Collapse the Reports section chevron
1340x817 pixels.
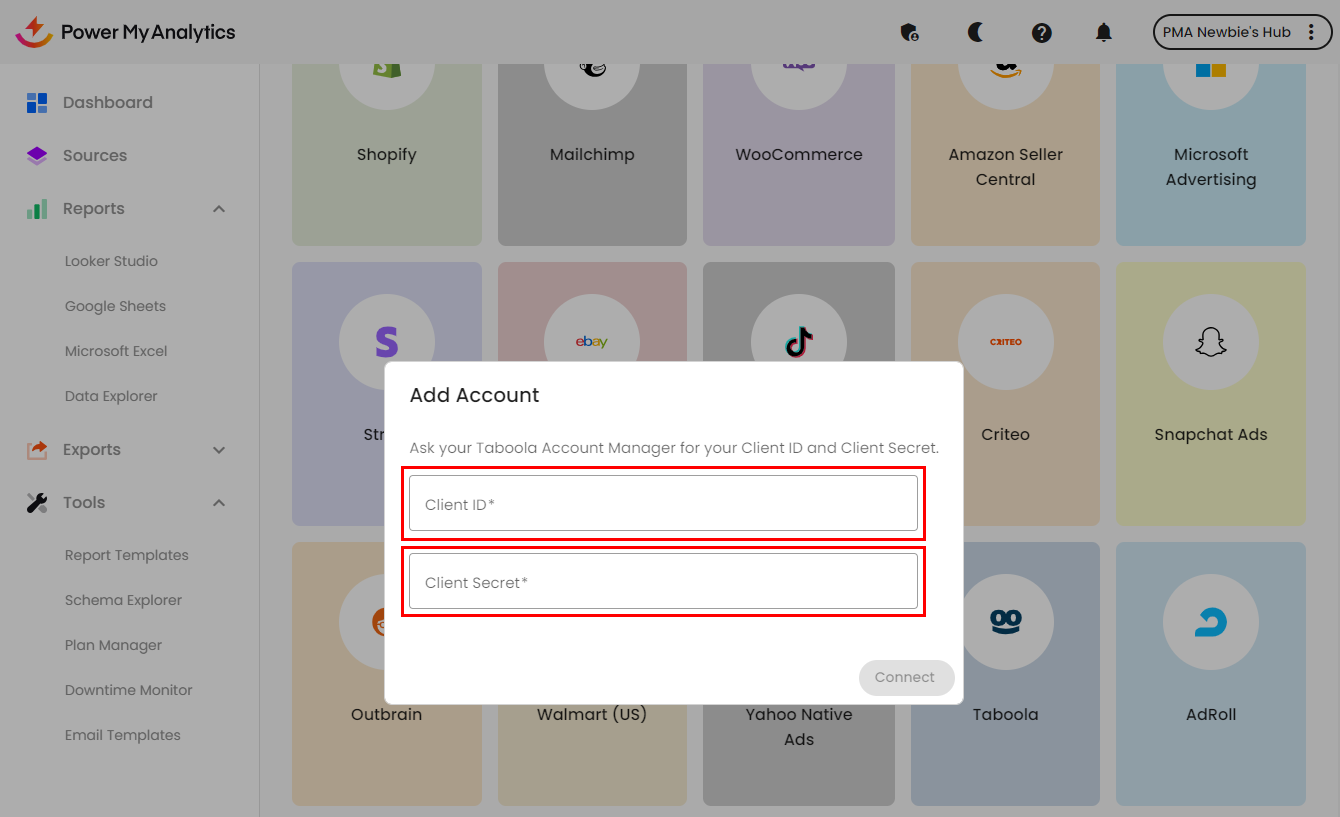pyautogui.click(x=219, y=208)
